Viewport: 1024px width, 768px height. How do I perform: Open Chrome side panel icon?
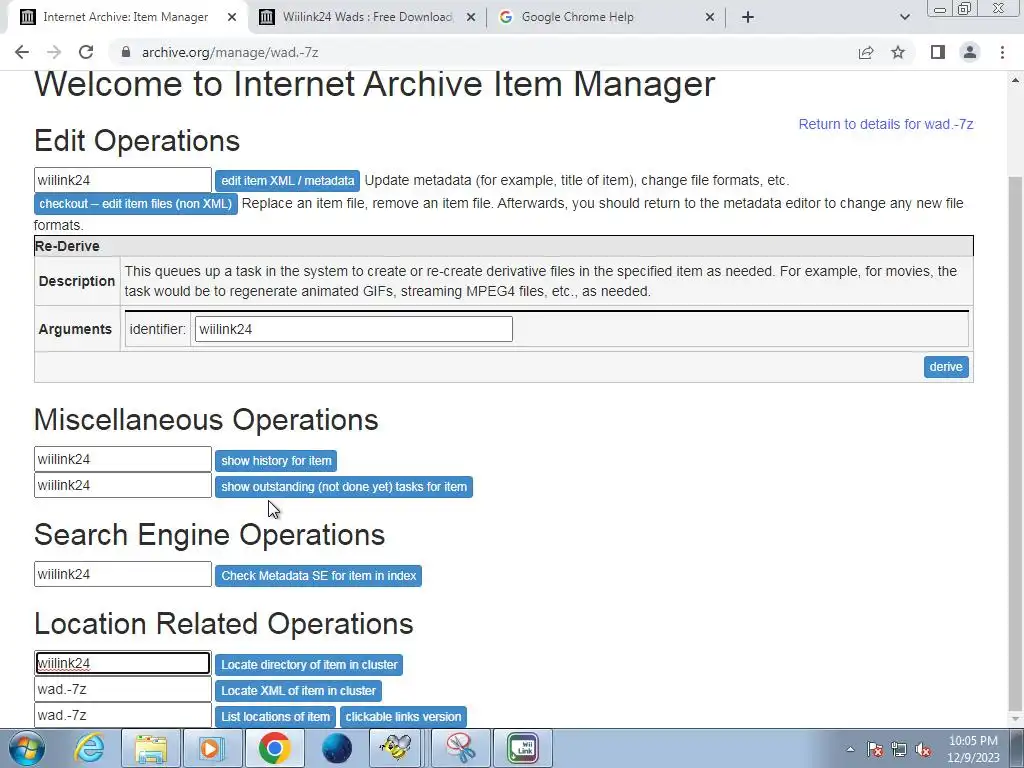pyautogui.click(x=938, y=52)
